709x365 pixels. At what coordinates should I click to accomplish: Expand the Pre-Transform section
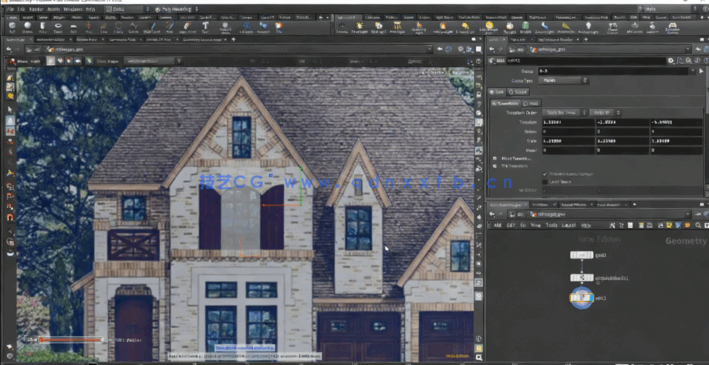(x=495, y=166)
